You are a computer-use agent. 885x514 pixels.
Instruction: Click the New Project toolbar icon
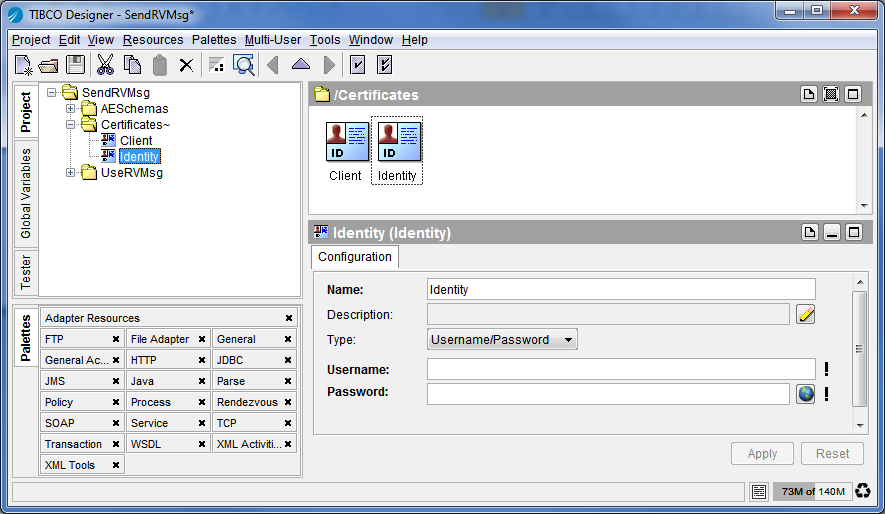click(x=24, y=65)
